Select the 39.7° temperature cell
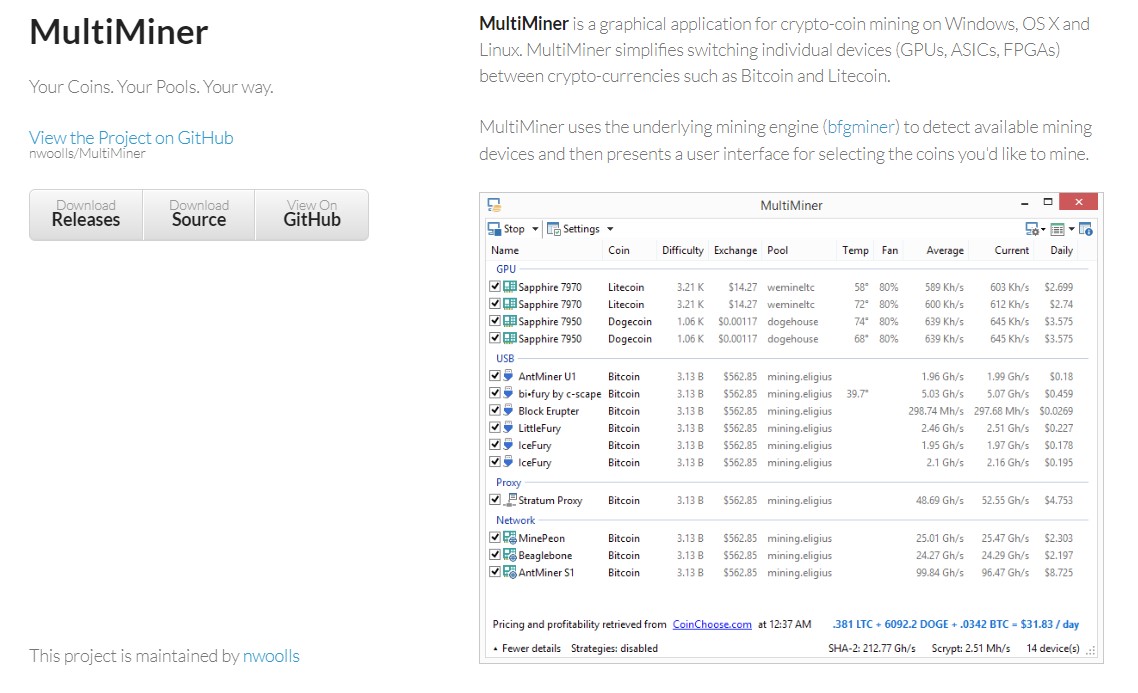 [x=857, y=393]
